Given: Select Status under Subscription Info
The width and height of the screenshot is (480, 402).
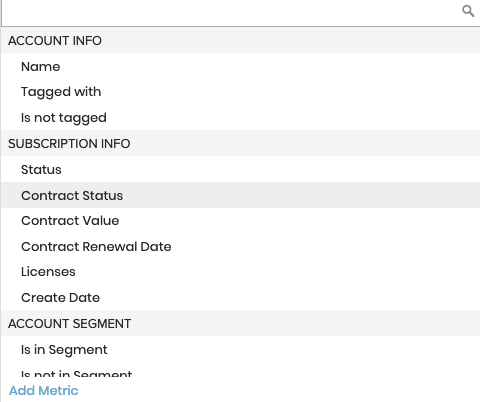Looking at the screenshot, I should (241, 170).
